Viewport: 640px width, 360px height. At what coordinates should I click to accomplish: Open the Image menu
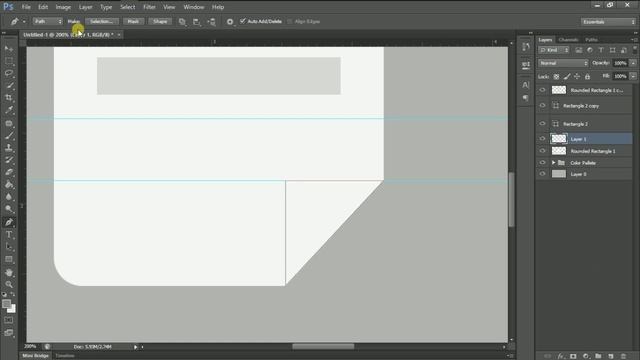(x=63, y=7)
